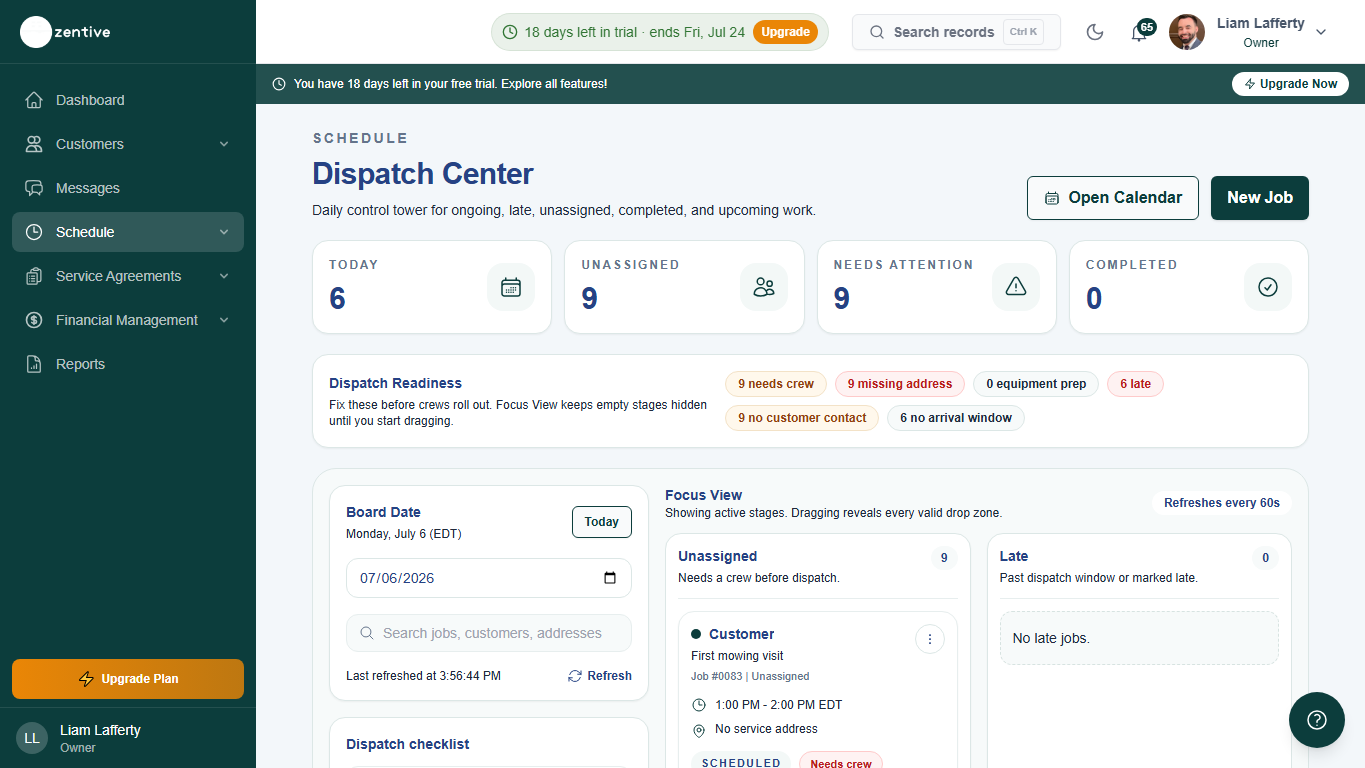Click the LL avatar in sidebar footer
The width and height of the screenshot is (1365, 768).
[x=32, y=738]
